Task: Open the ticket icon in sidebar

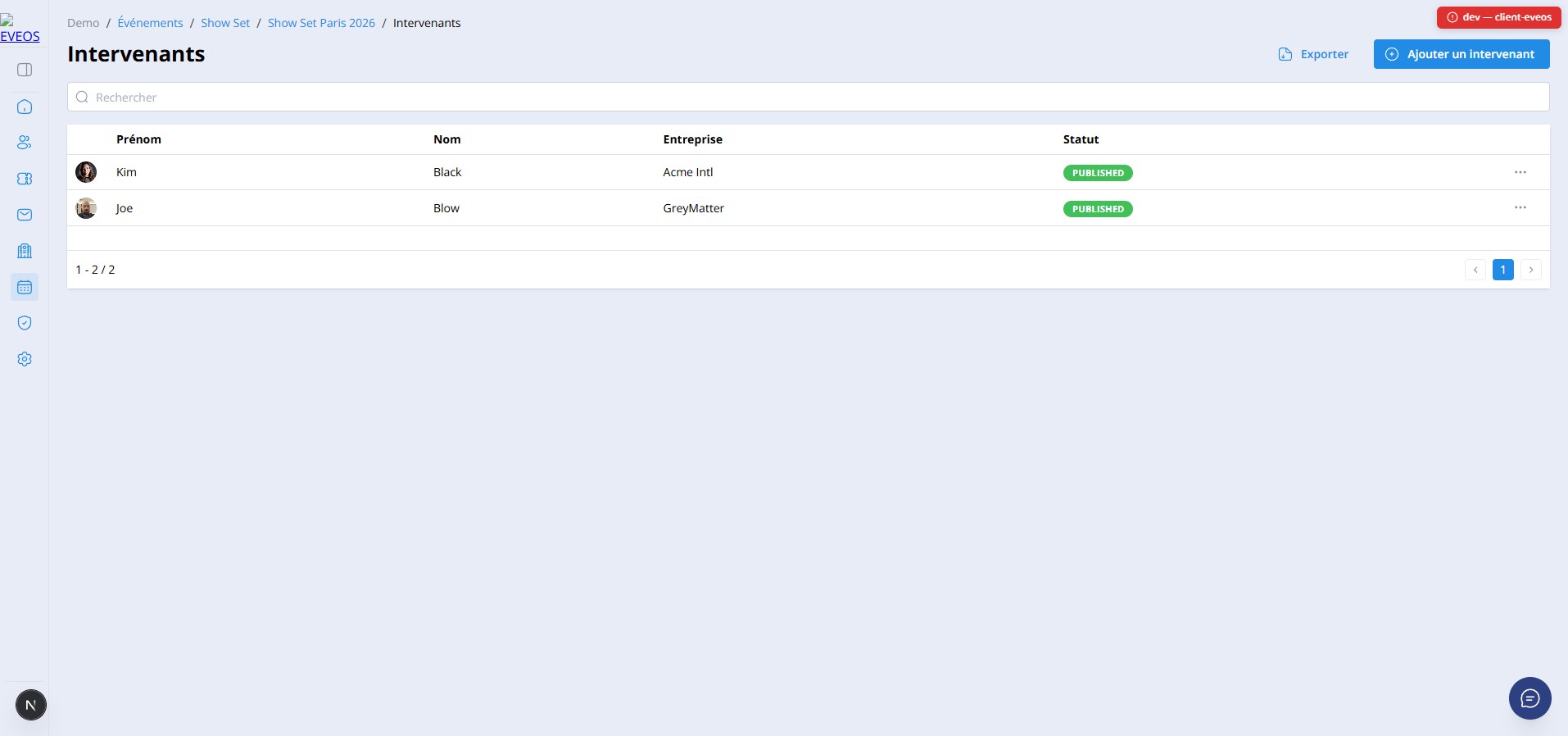Action: tap(25, 179)
